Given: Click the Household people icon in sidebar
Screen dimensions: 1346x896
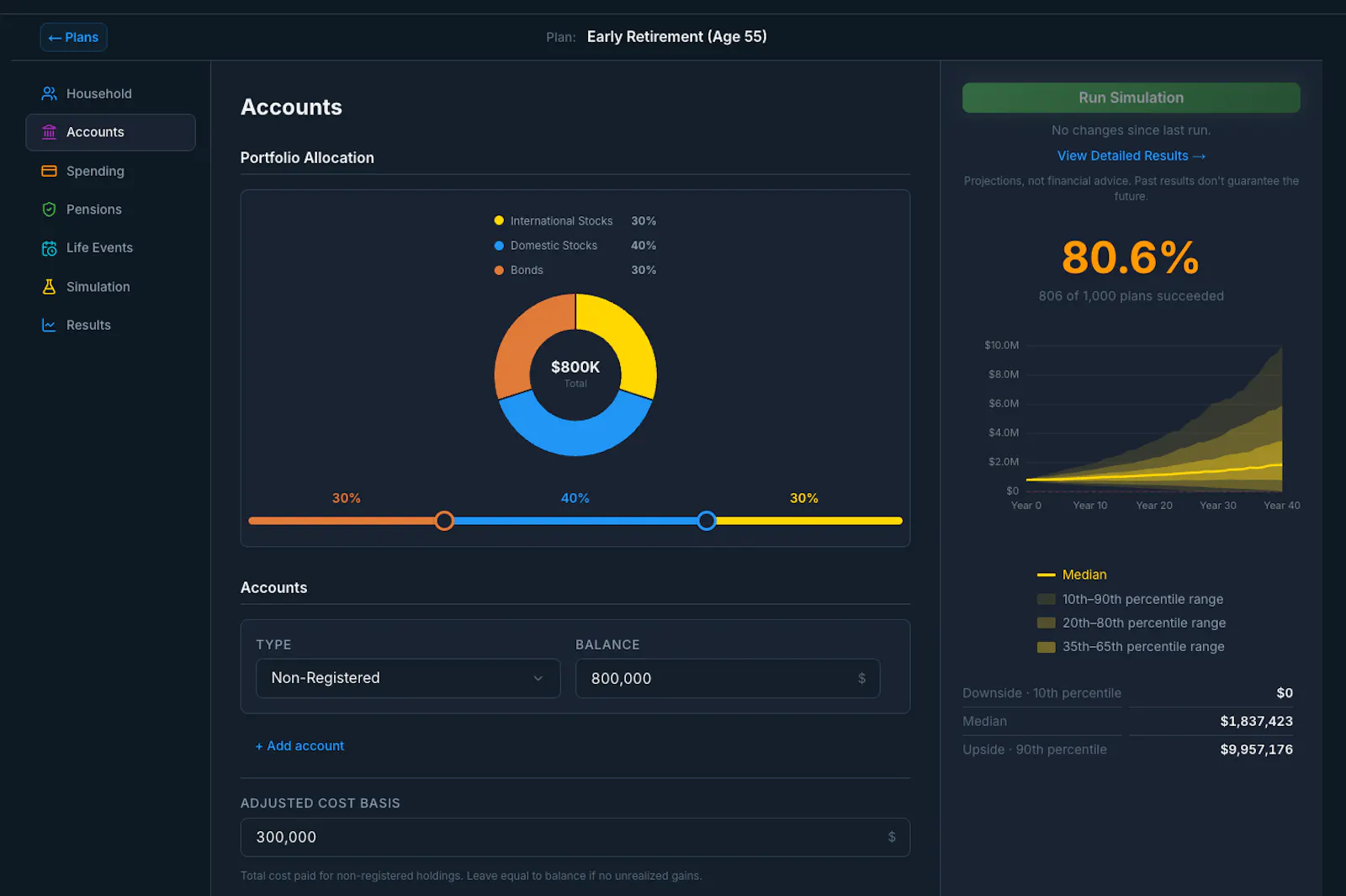Looking at the screenshot, I should pyautogui.click(x=49, y=93).
